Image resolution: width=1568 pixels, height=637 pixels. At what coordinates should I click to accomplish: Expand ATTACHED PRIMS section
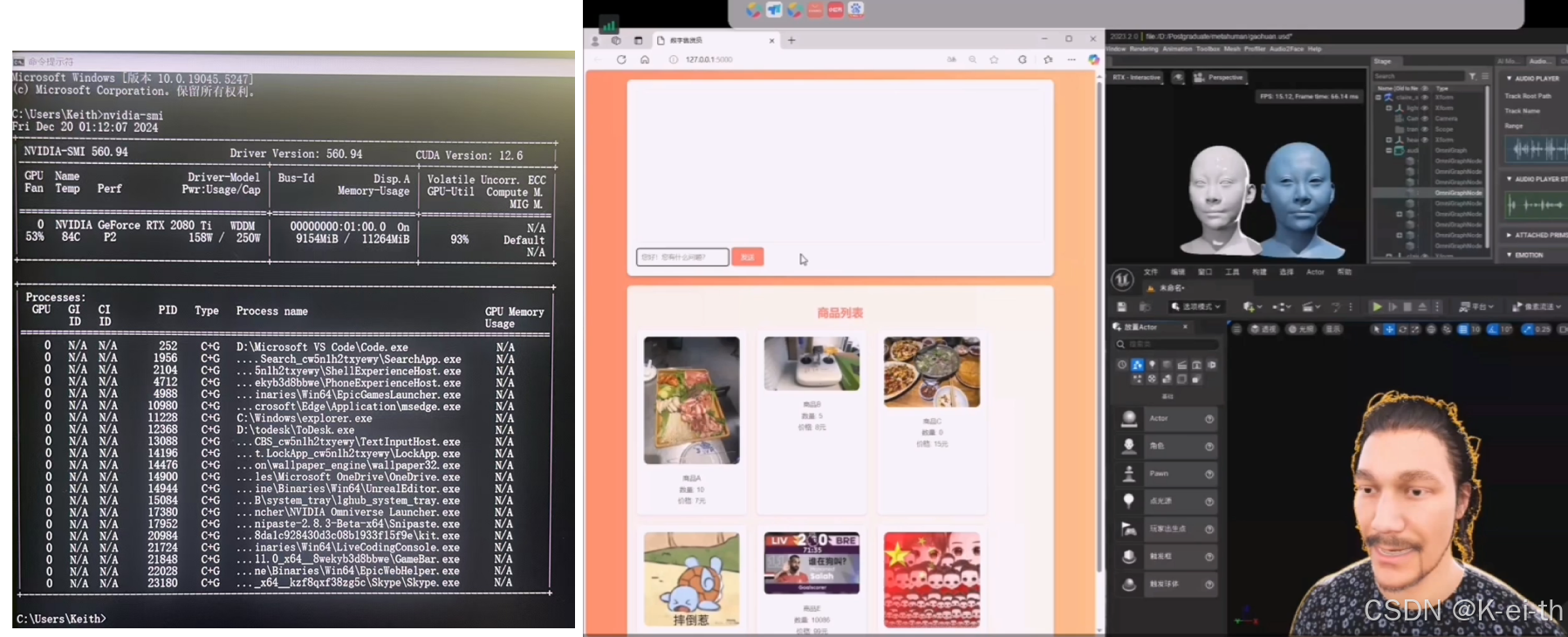pyautogui.click(x=1510, y=236)
